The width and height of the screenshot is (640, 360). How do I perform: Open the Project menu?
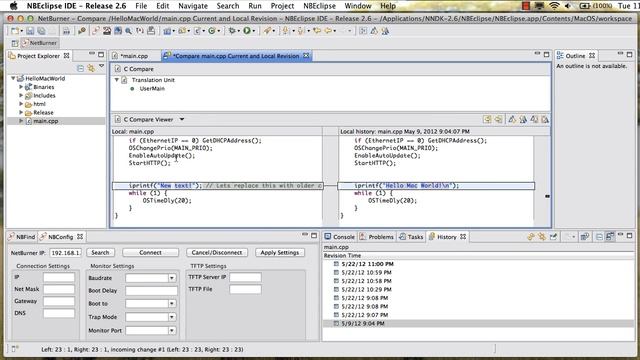[282, 6]
